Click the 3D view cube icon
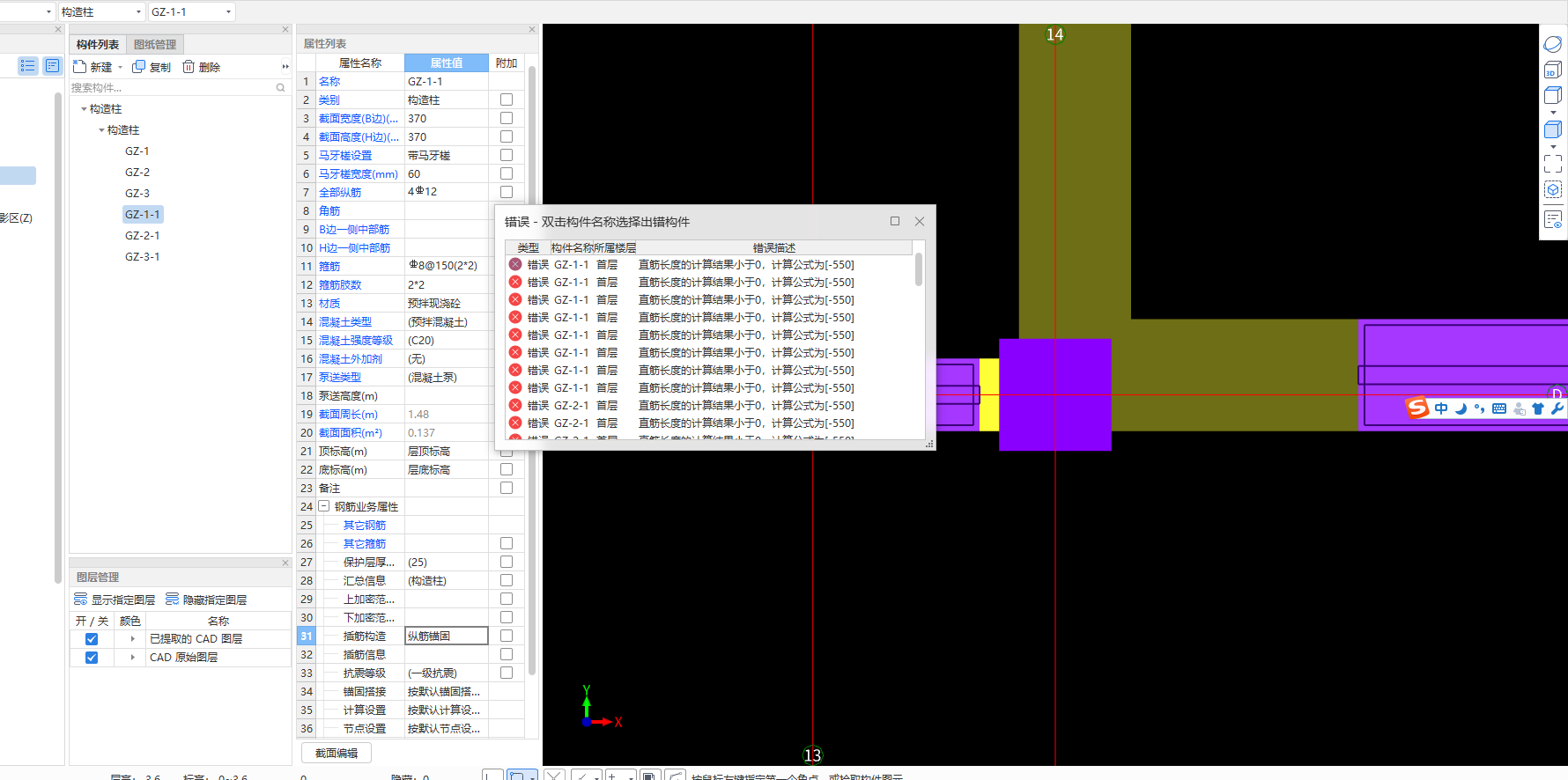The width and height of the screenshot is (1568, 780). point(1553,70)
